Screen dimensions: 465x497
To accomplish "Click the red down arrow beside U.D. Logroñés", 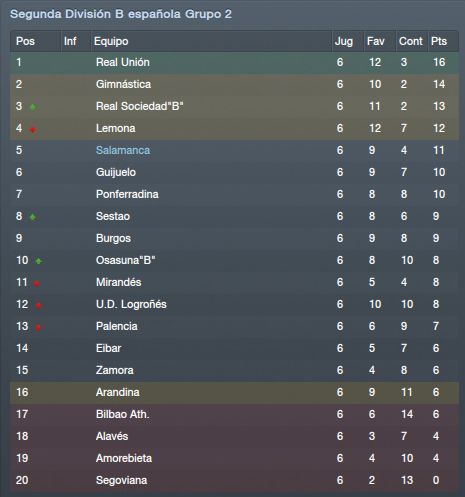I will point(38,305).
